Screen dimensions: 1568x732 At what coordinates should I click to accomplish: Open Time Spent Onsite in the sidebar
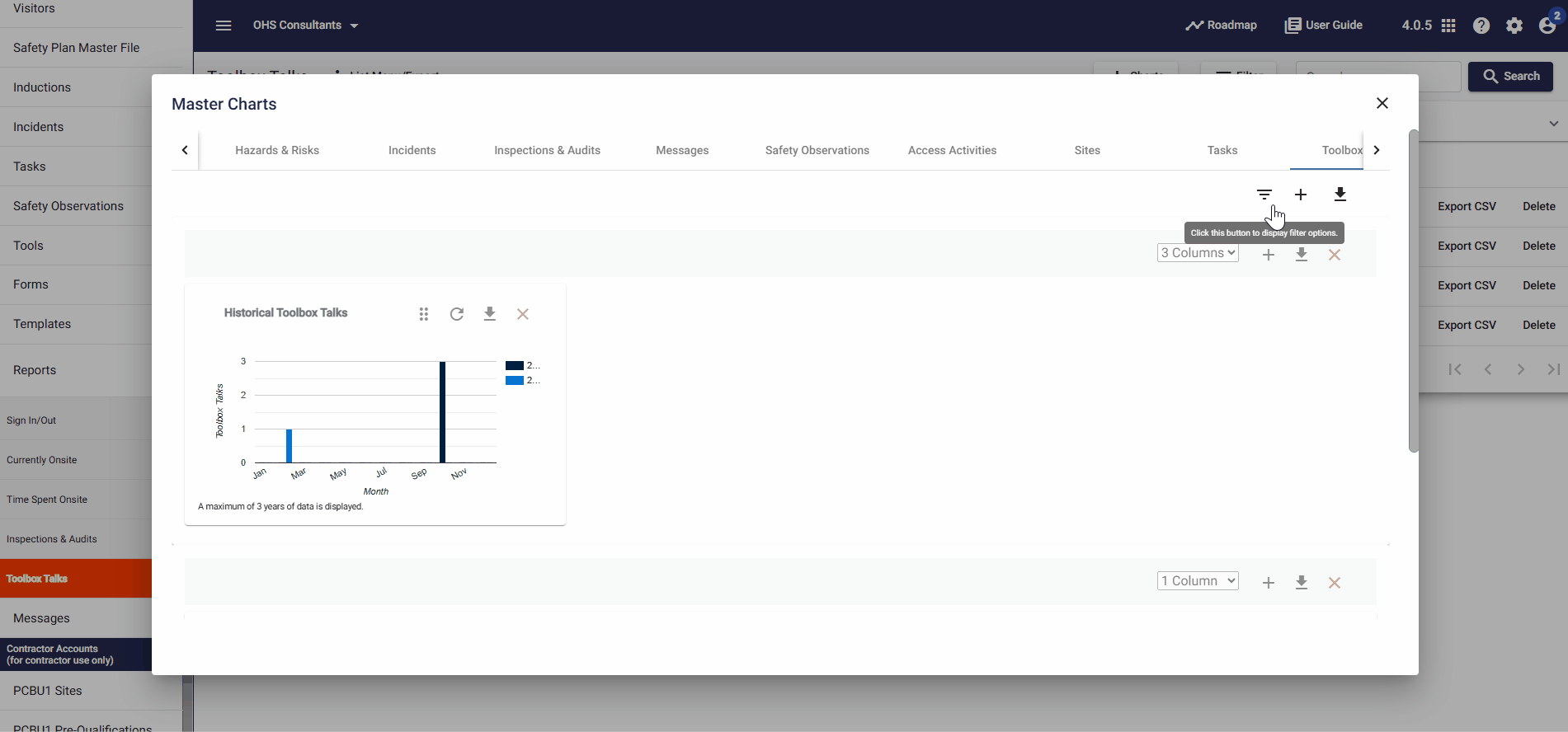pyautogui.click(x=47, y=500)
